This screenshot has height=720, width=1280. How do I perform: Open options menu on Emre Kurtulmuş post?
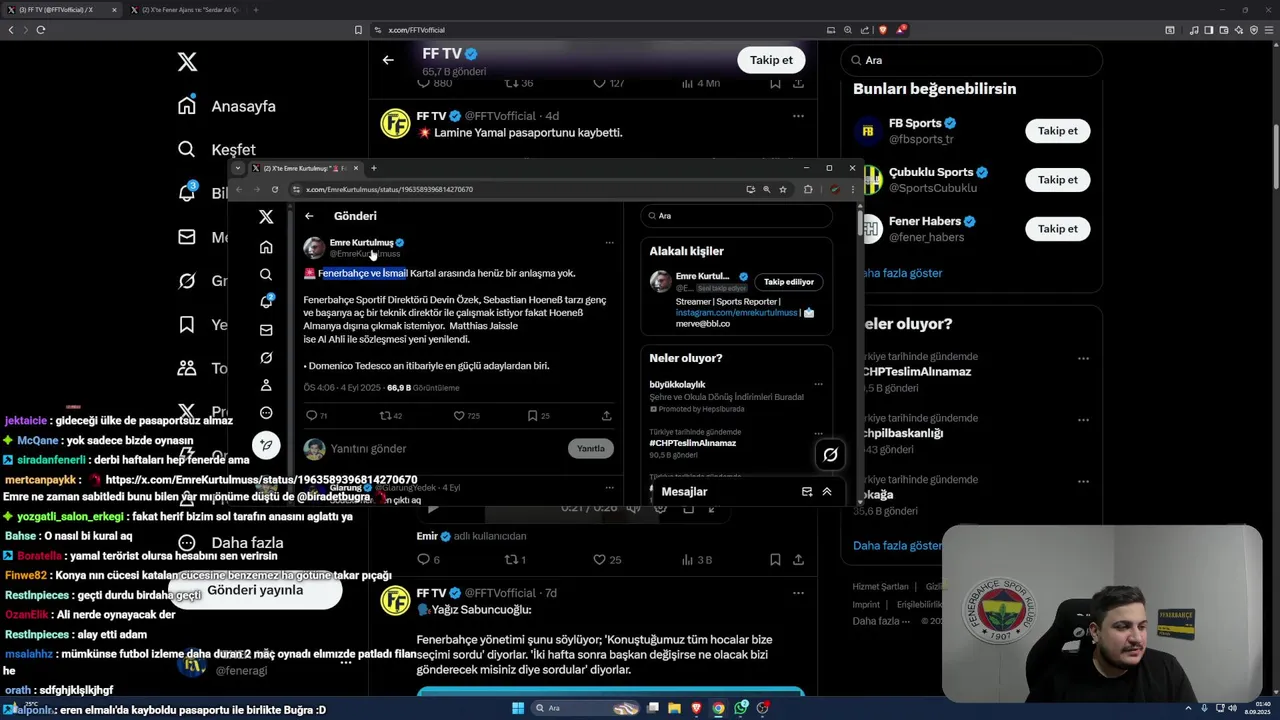609,243
